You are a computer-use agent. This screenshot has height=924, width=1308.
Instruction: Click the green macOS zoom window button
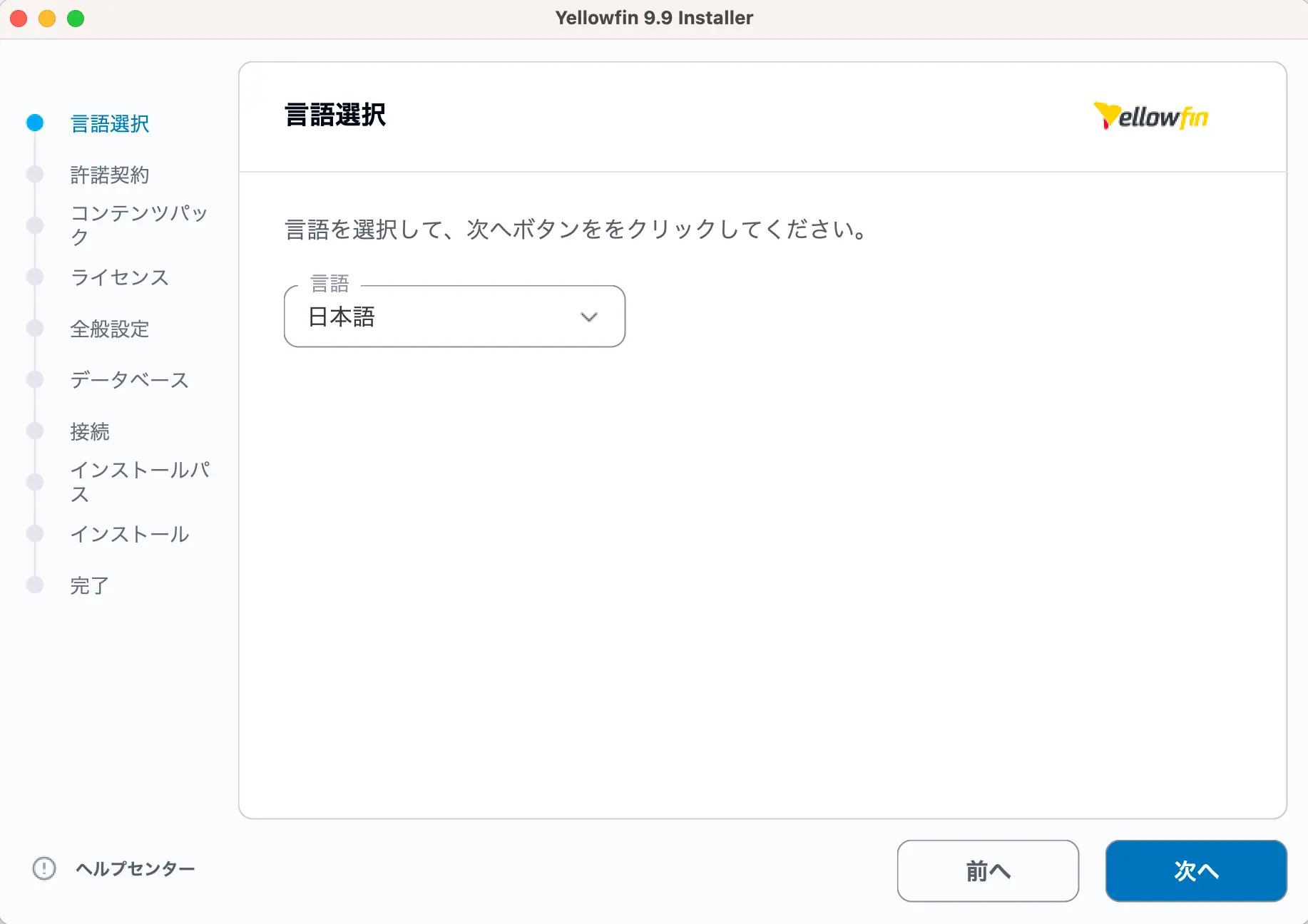click(76, 19)
